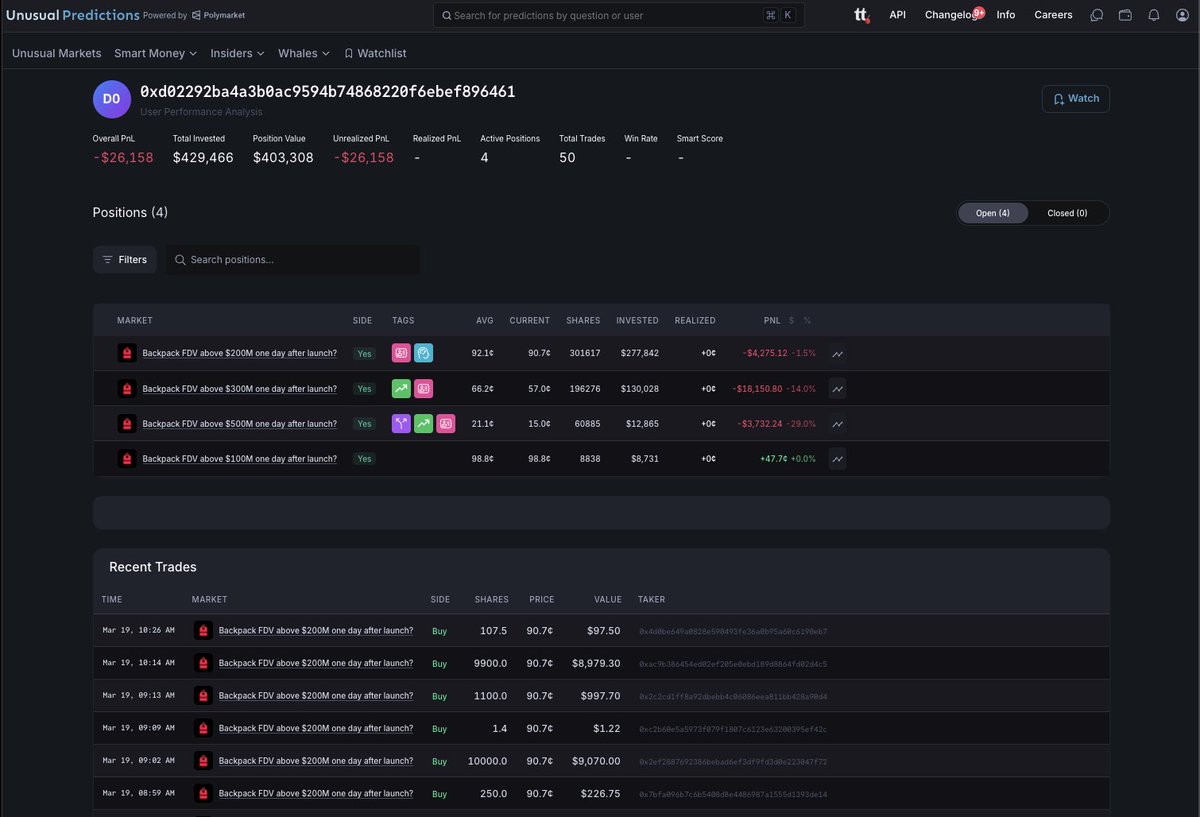Click the Watch button for this wallet
This screenshot has width=1200, height=817.
coord(1075,99)
